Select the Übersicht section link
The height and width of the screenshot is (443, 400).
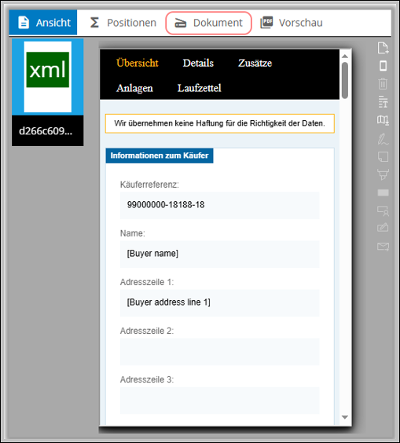pyautogui.click(x=137, y=63)
